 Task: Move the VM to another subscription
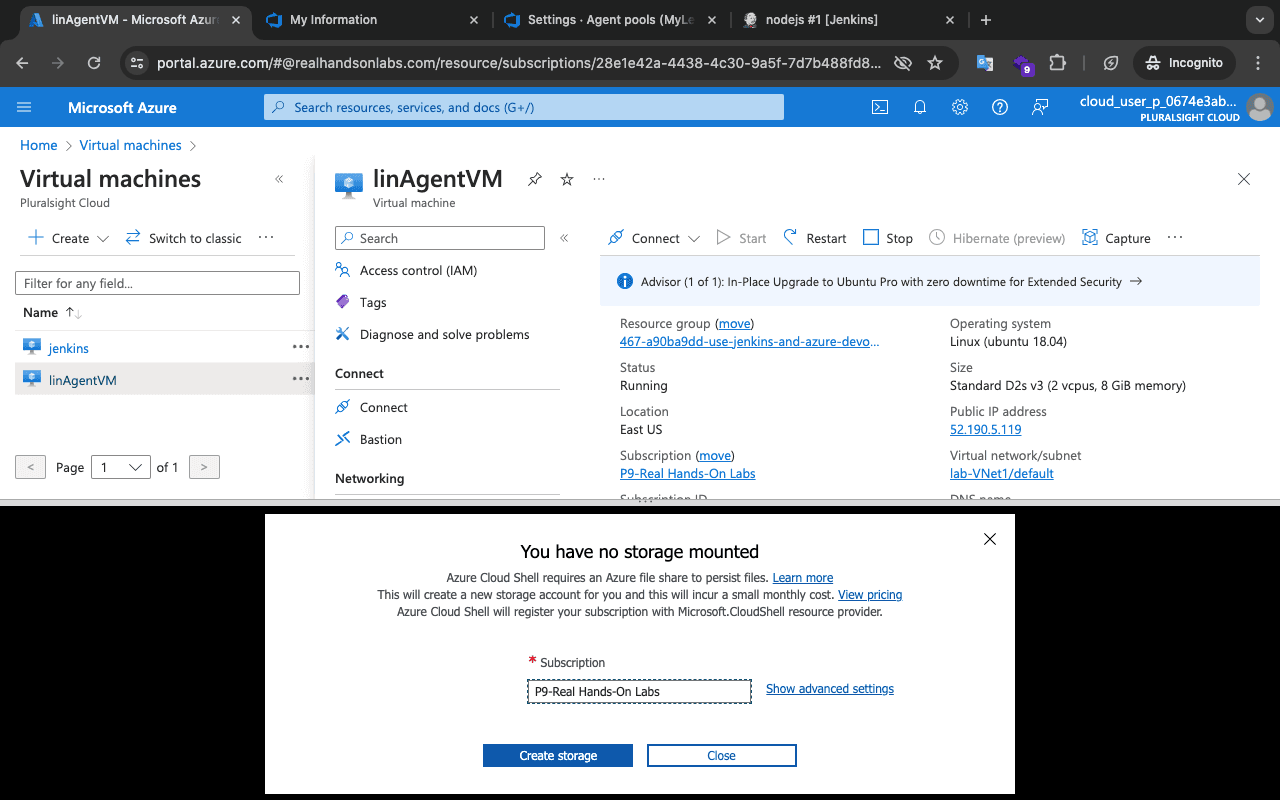tap(714, 455)
